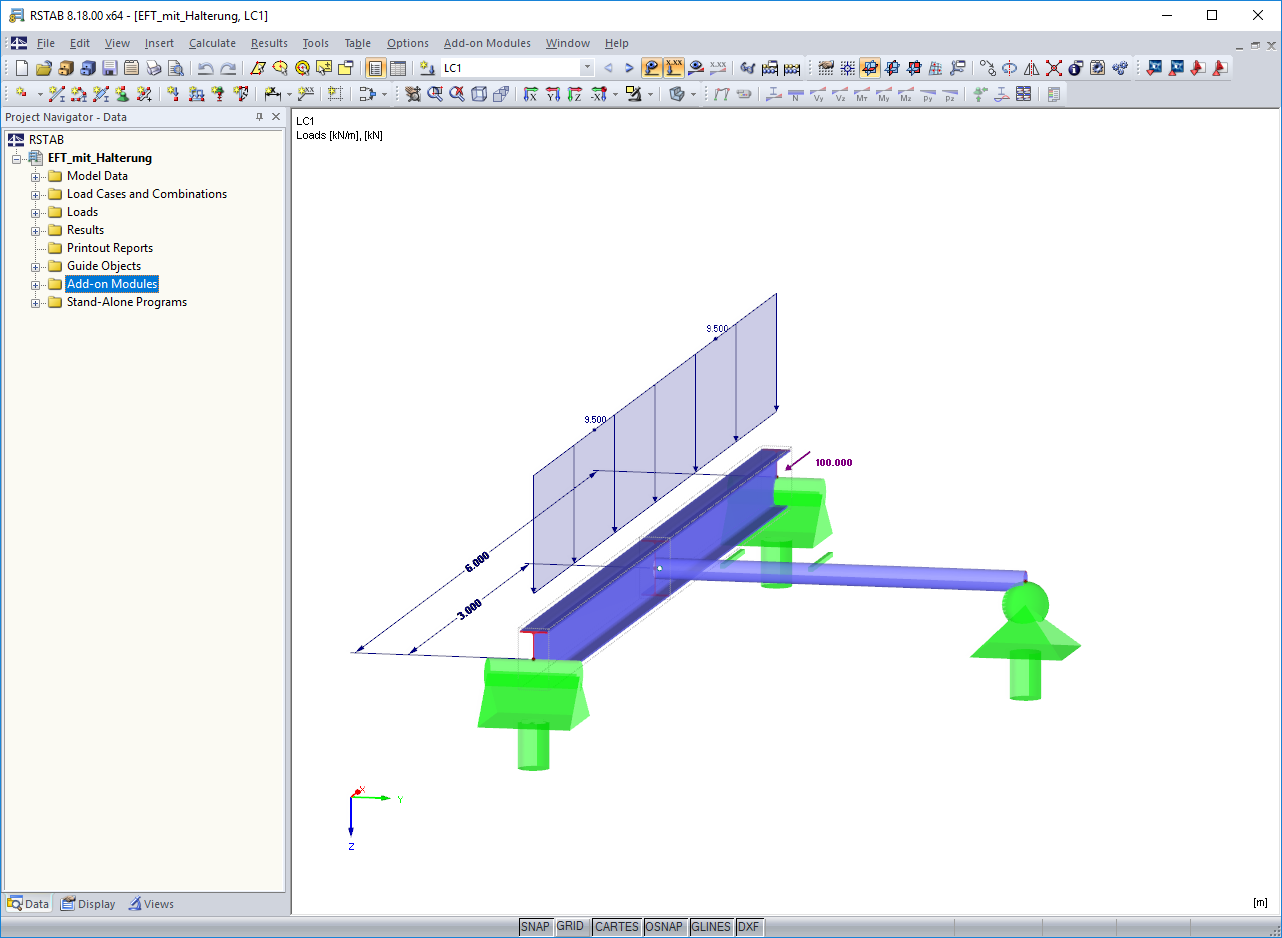1282x938 pixels.
Task: Close the Project Navigator panel
Action: pyautogui.click(x=277, y=117)
